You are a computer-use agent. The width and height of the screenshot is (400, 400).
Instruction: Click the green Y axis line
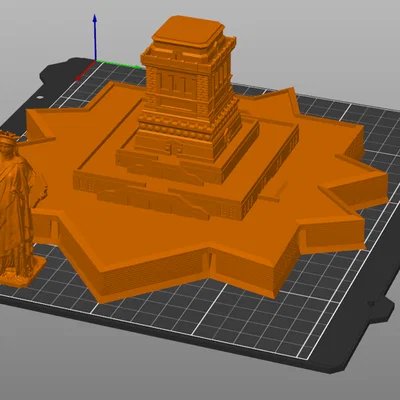tap(118, 64)
